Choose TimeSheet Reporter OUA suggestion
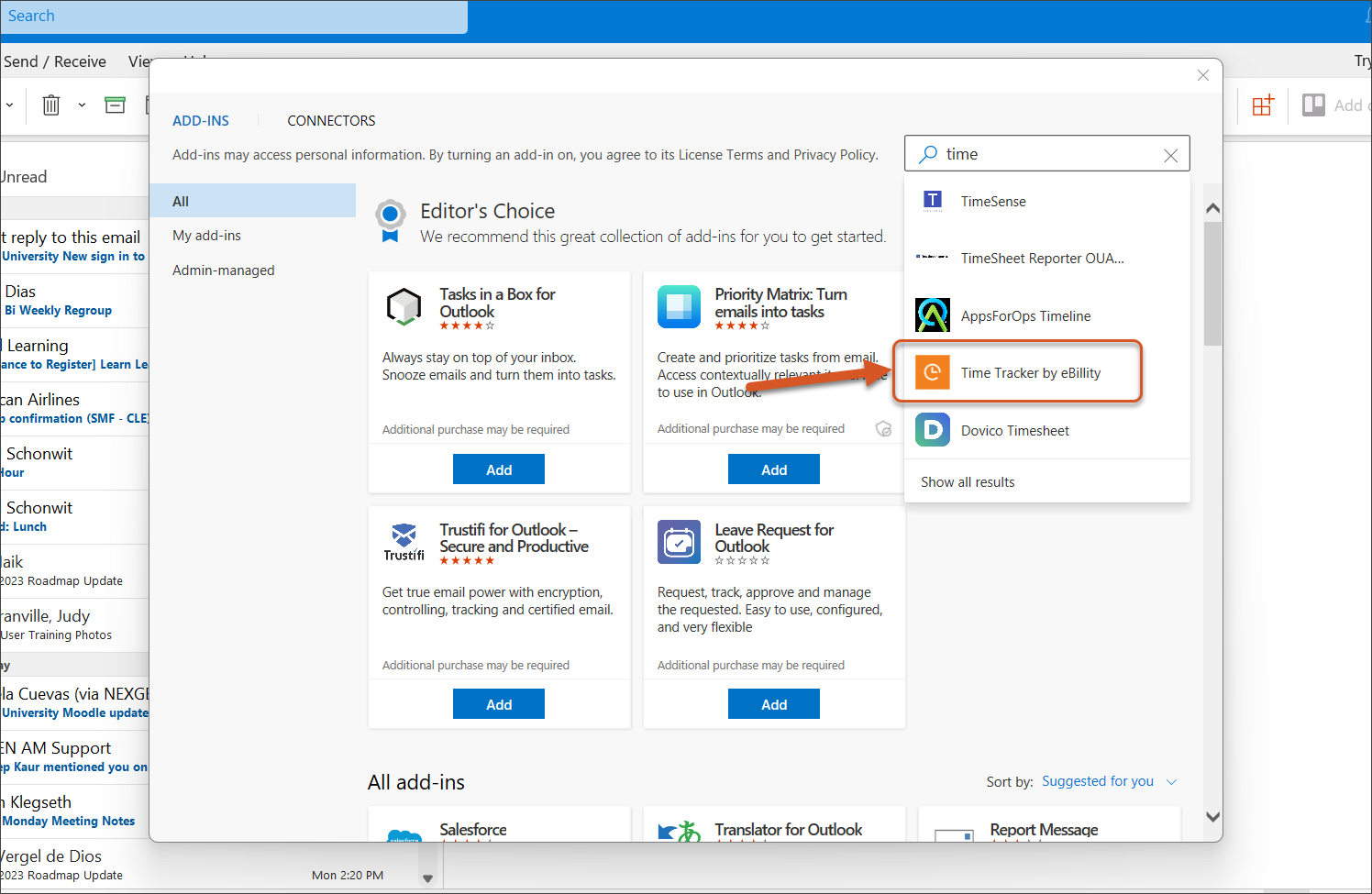1372x894 pixels. [1047, 258]
